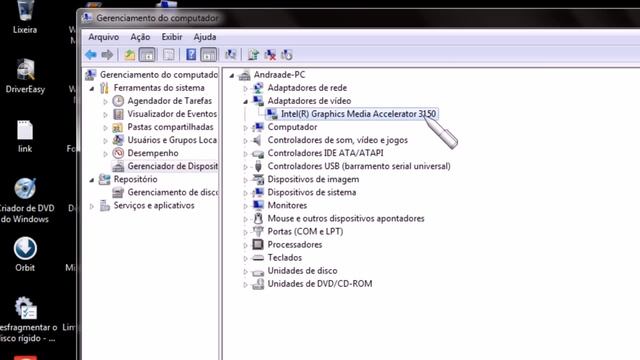Select Gerenciamento de disco
This screenshot has width=640, height=360.
coord(172,192)
